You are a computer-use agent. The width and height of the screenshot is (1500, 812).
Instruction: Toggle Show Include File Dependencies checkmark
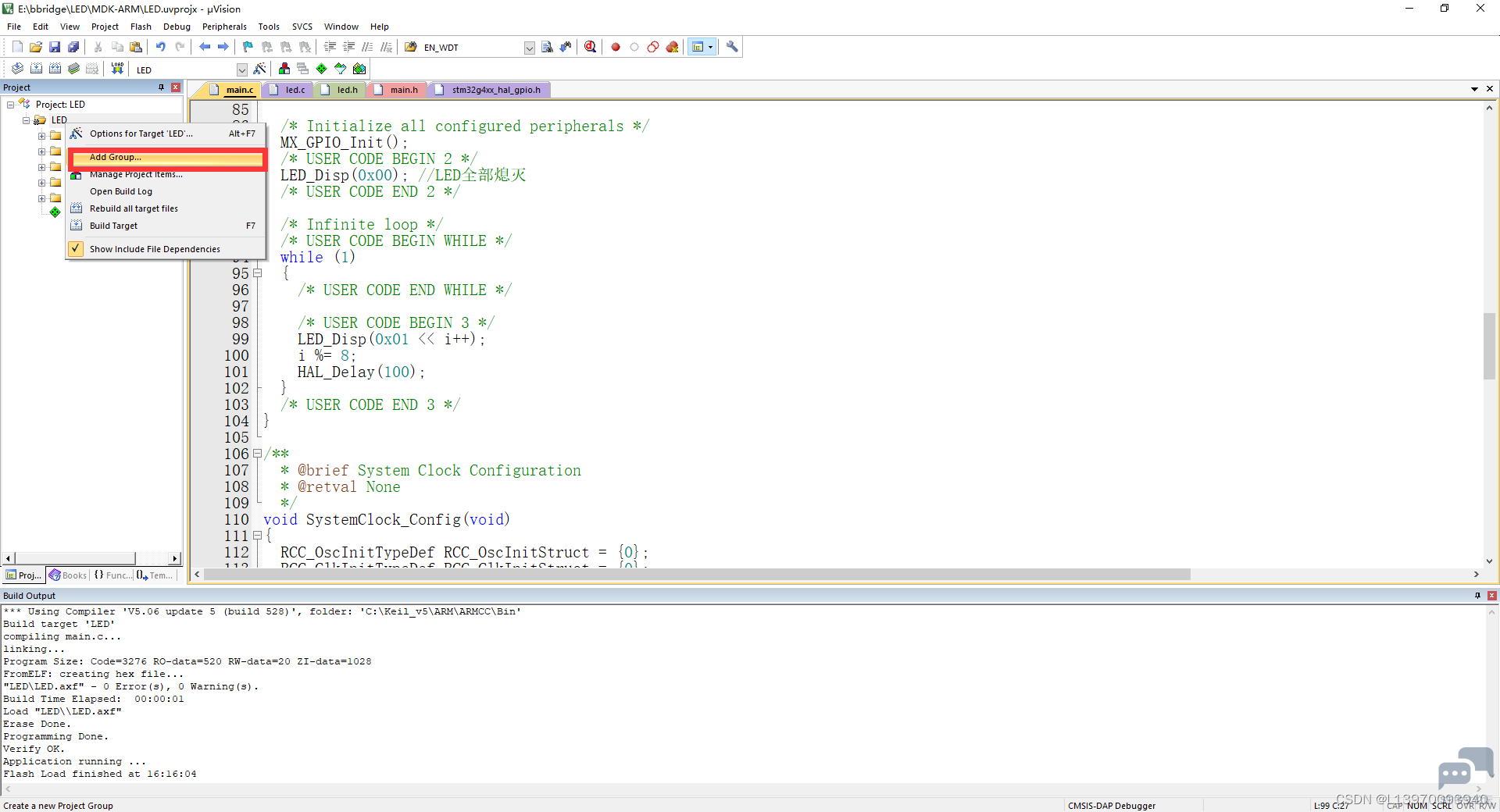[76, 249]
